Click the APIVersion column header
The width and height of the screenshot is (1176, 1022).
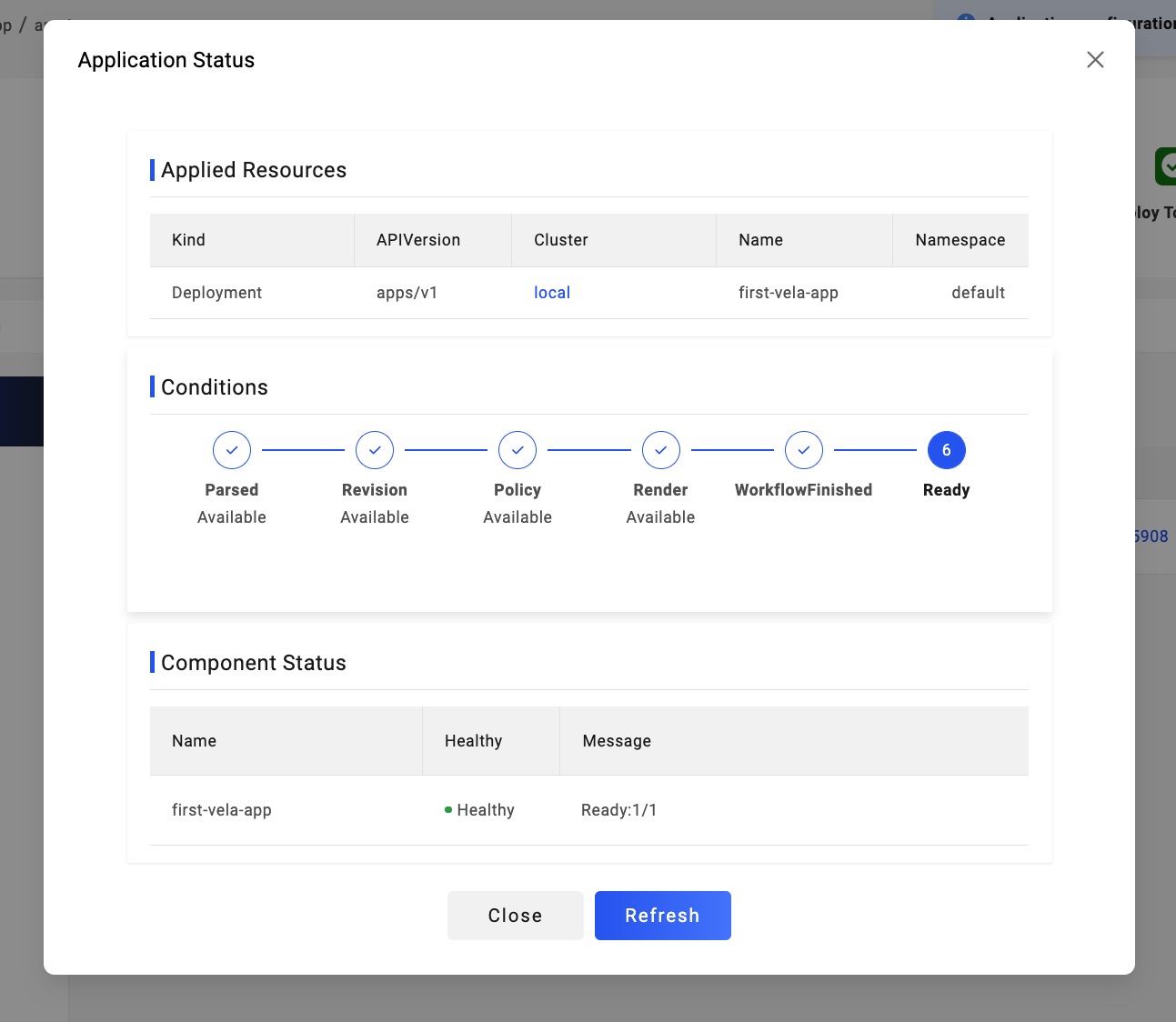(418, 240)
